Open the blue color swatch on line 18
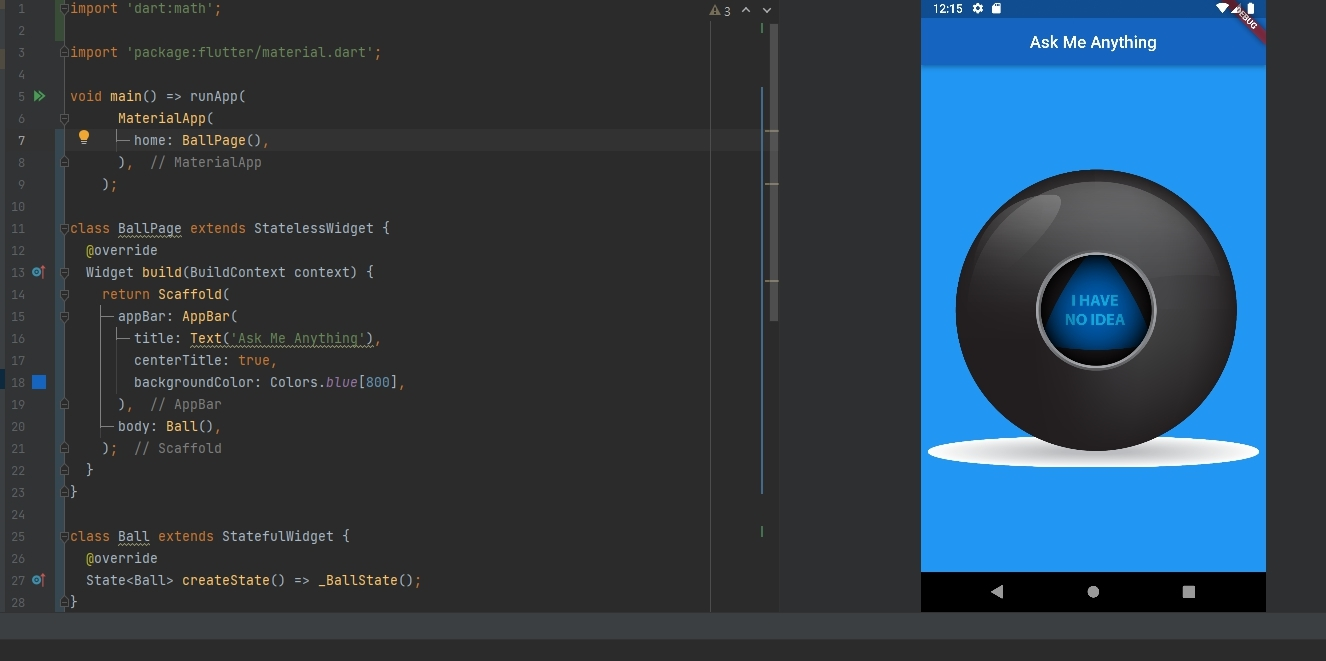The width and height of the screenshot is (1326, 661). click(39, 382)
